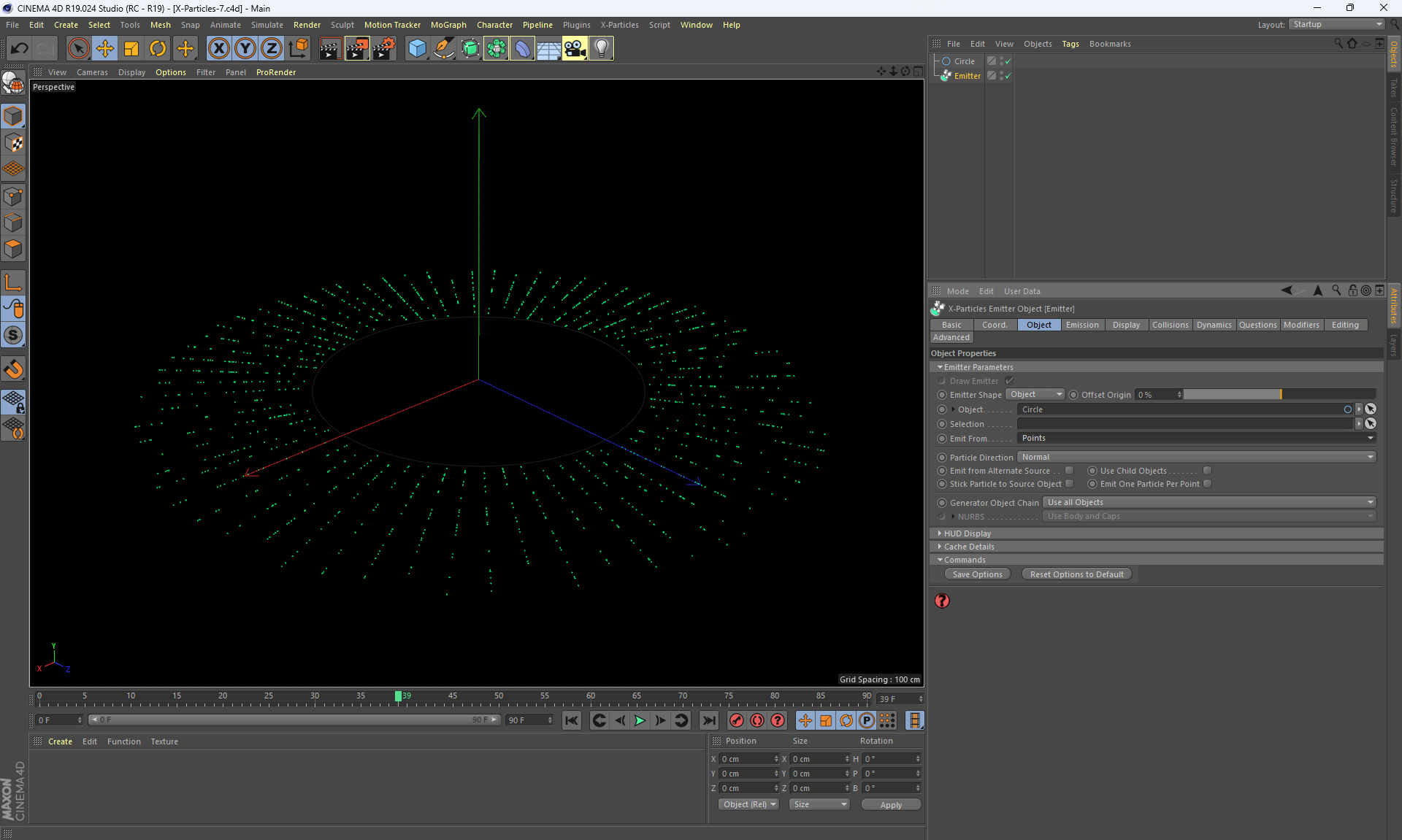Screen dimensions: 1402x840
Task: Switch to the Emission tab
Action: [x=1081, y=325]
